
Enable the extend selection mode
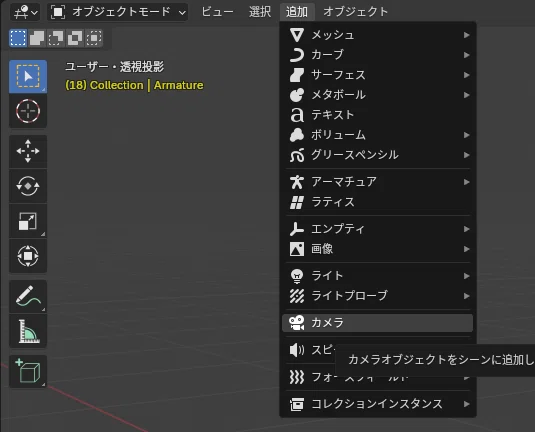point(37,38)
